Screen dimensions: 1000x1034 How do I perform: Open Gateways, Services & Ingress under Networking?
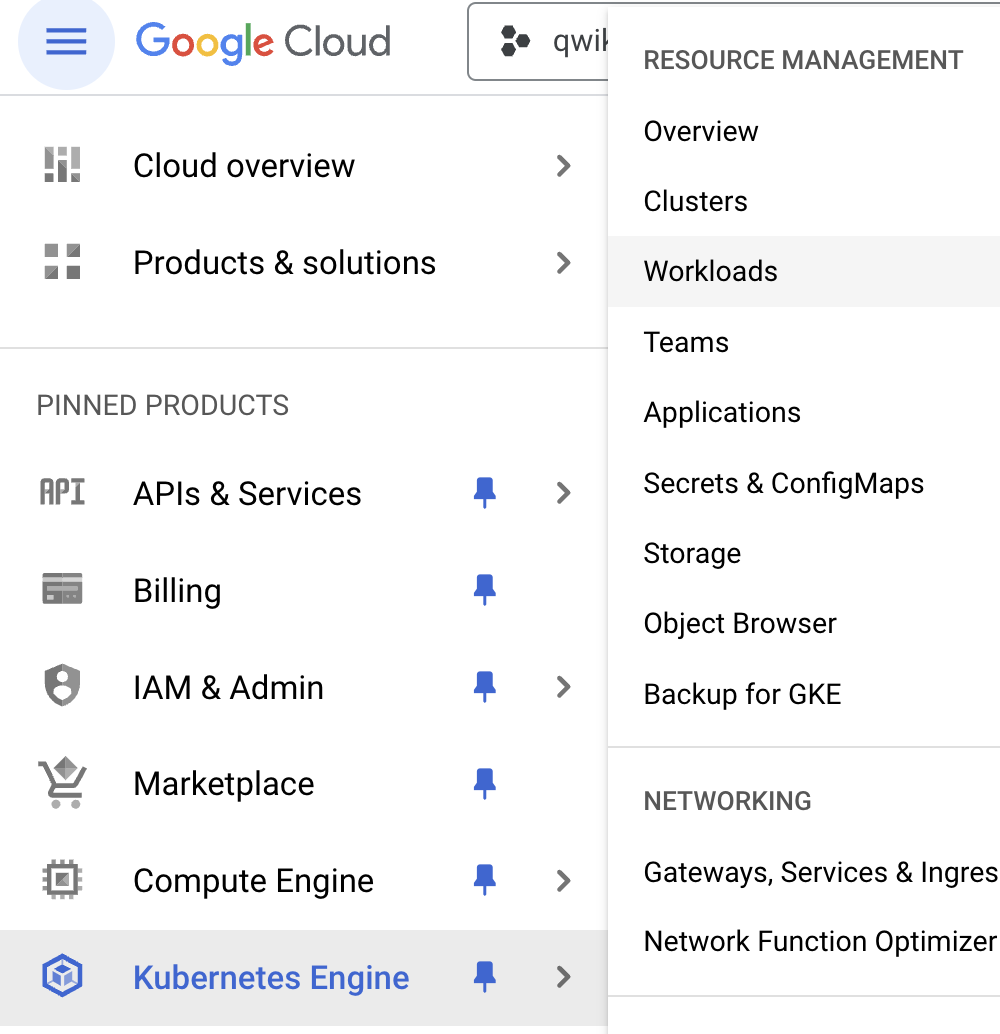point(820,872)
